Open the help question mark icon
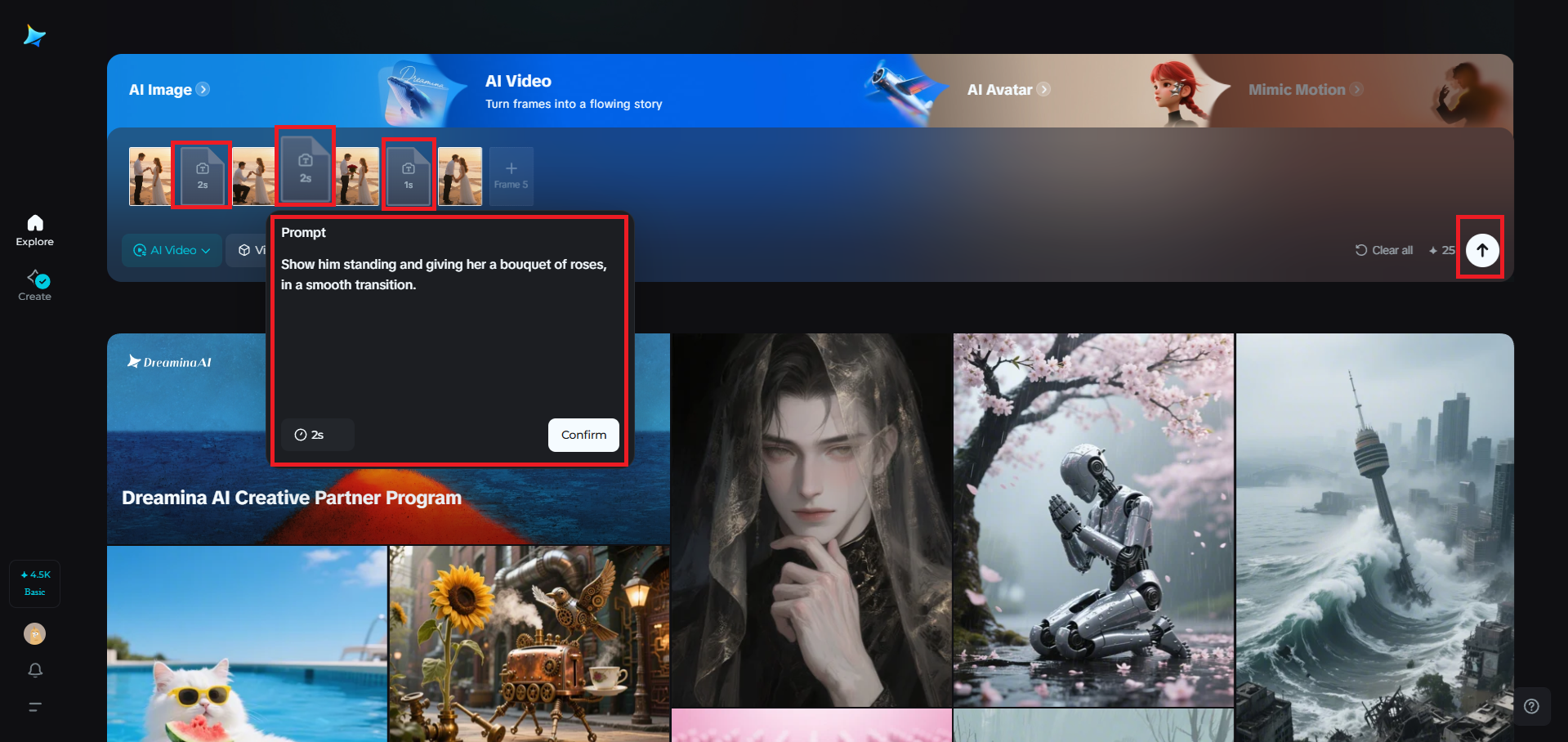The width and height of the screenshot is (1568, 742). 1532,706
